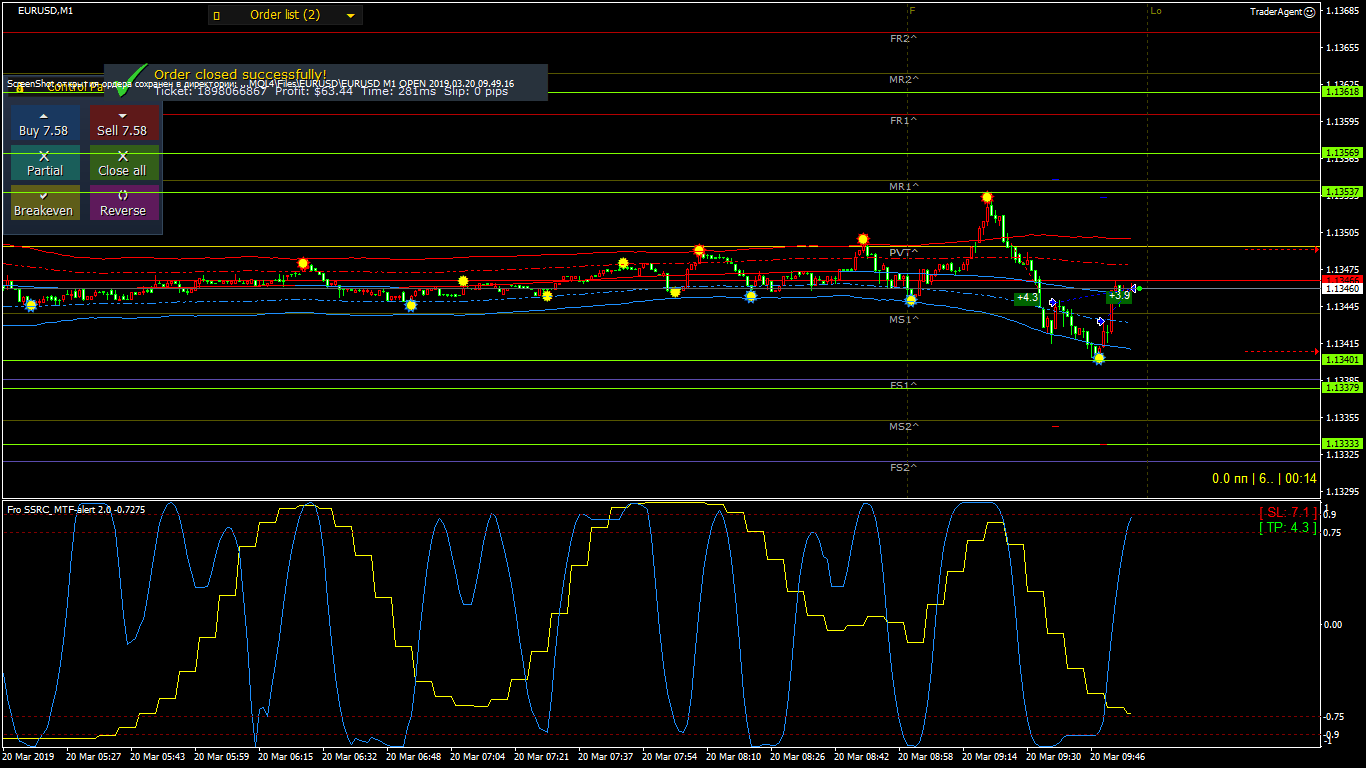1366x768 pixels.
Task: Select the MR2^ pivot level label
Action: click(904, 79)
